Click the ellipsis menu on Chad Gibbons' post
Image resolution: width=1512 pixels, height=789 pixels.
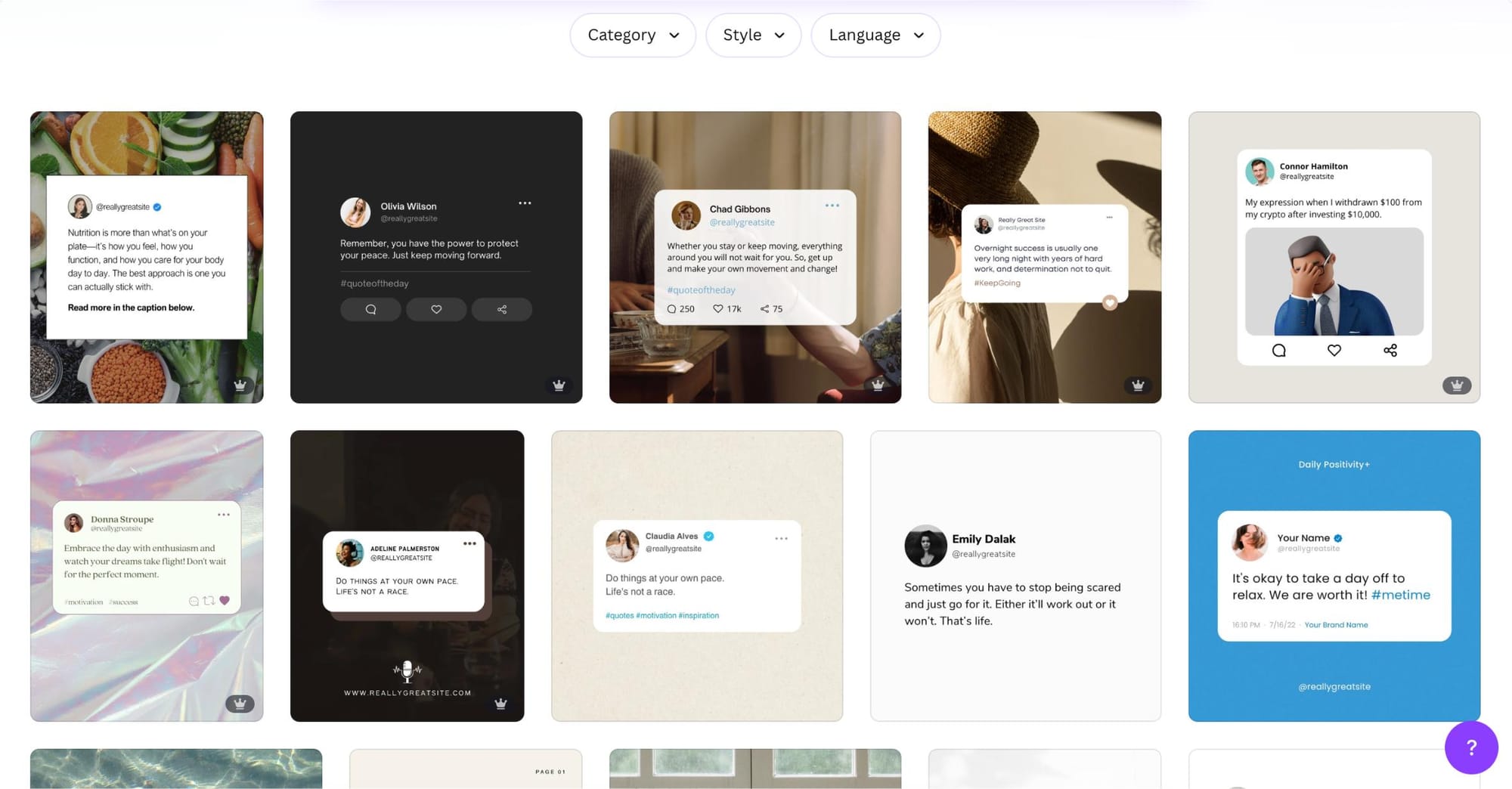[x=832, y=205]
